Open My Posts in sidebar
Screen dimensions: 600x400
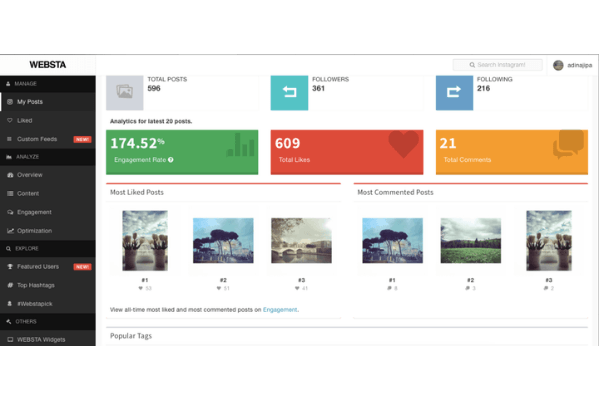(x=48, y=102)
